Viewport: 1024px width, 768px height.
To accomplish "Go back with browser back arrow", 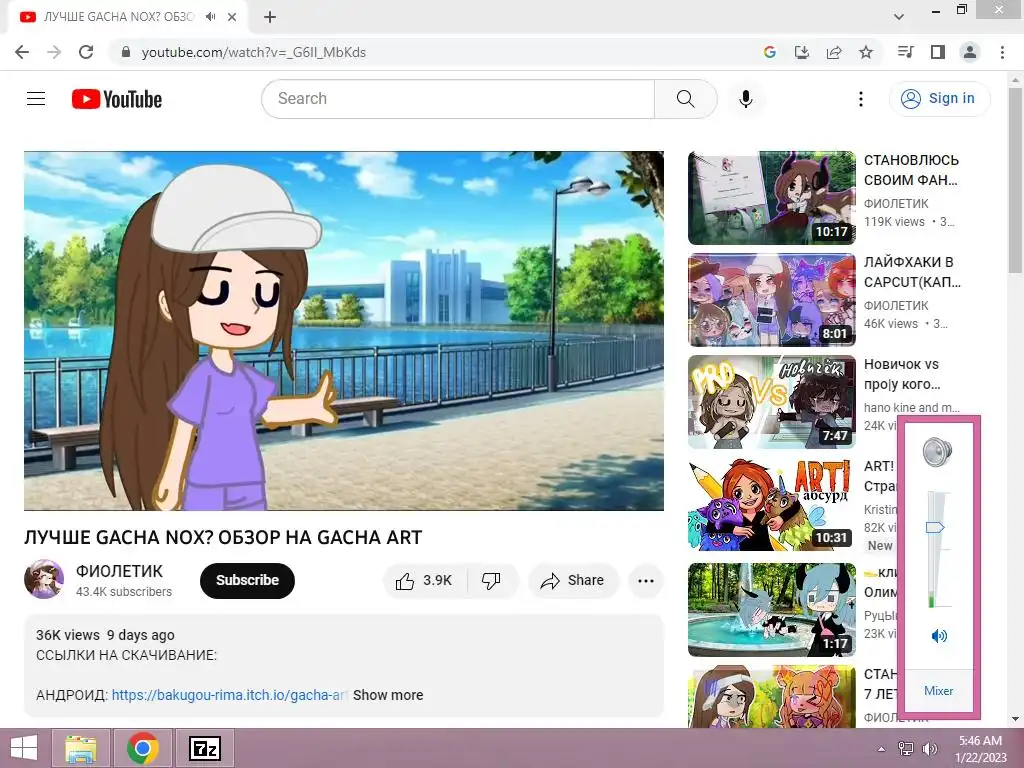I will point(22,52).
